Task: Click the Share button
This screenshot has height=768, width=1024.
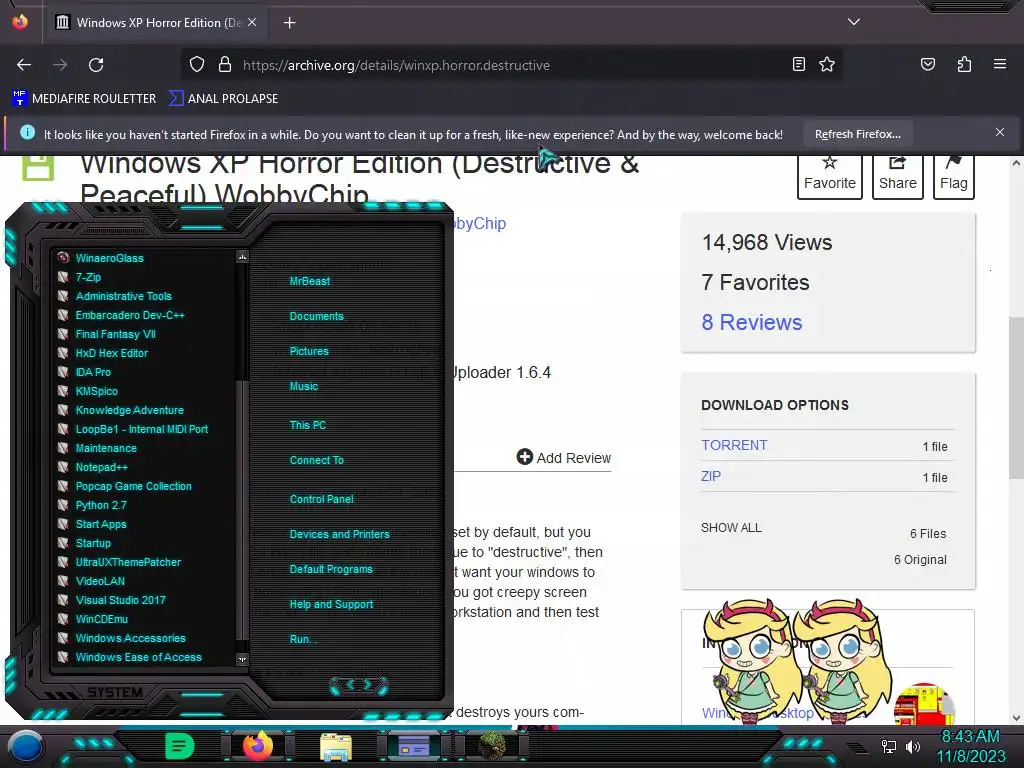Action: (897, 176)
